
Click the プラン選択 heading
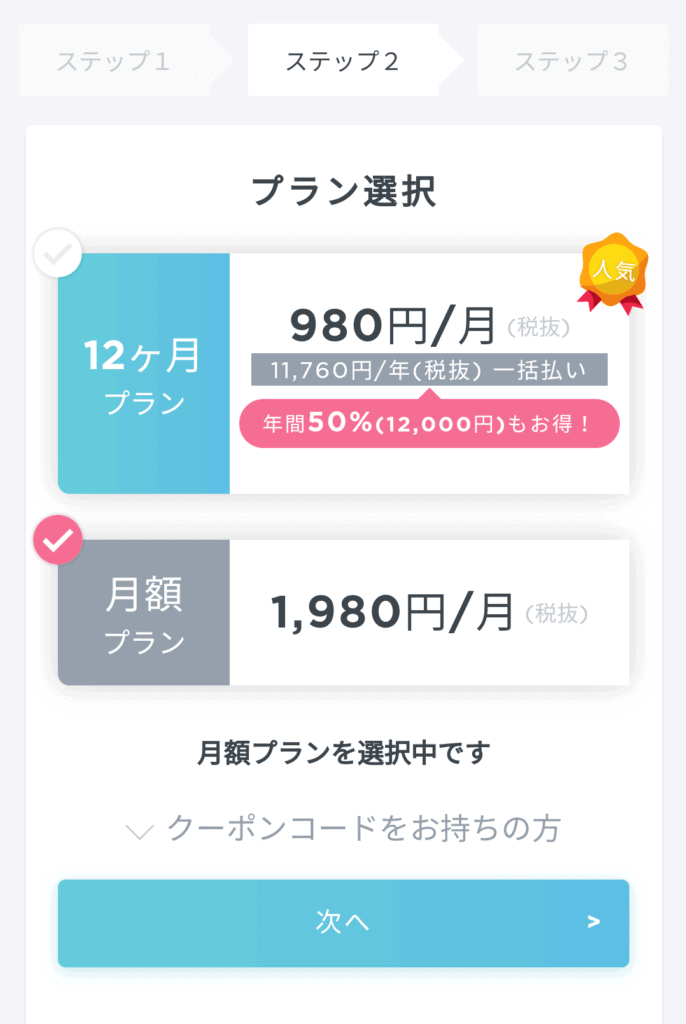[x=344, y=191]
